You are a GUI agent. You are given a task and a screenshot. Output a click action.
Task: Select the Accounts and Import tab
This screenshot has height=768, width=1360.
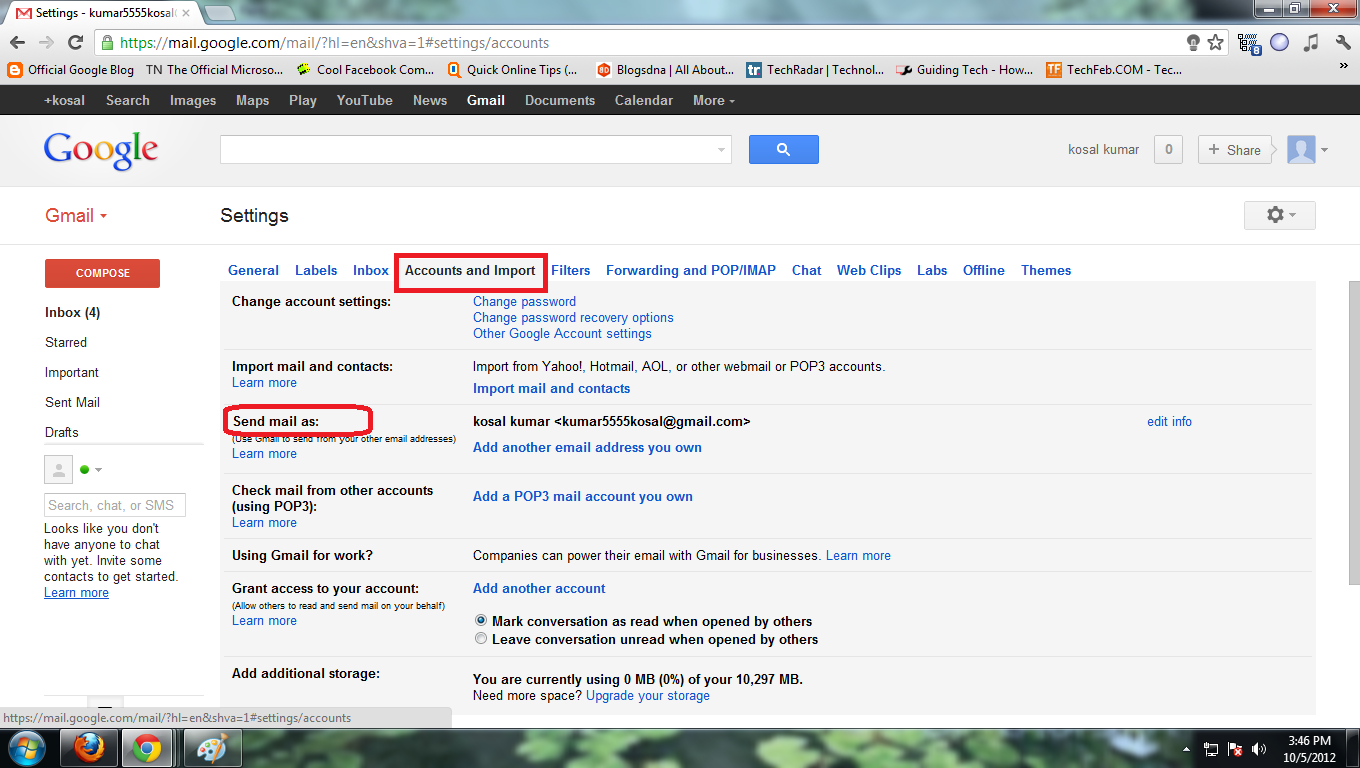[x=470, y=270]
